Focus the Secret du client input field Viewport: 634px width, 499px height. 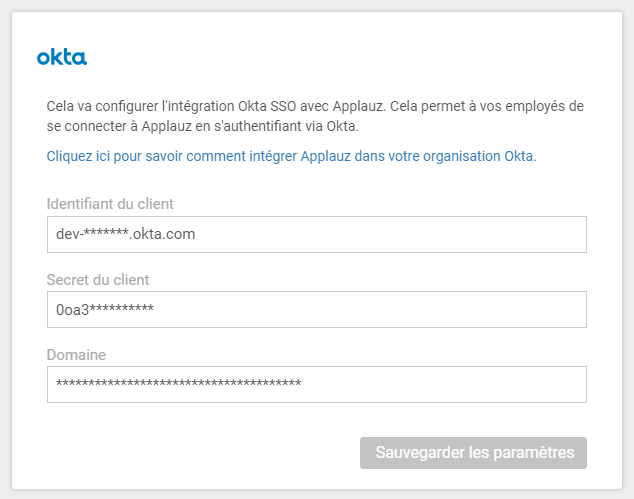[x=316, y=309]
